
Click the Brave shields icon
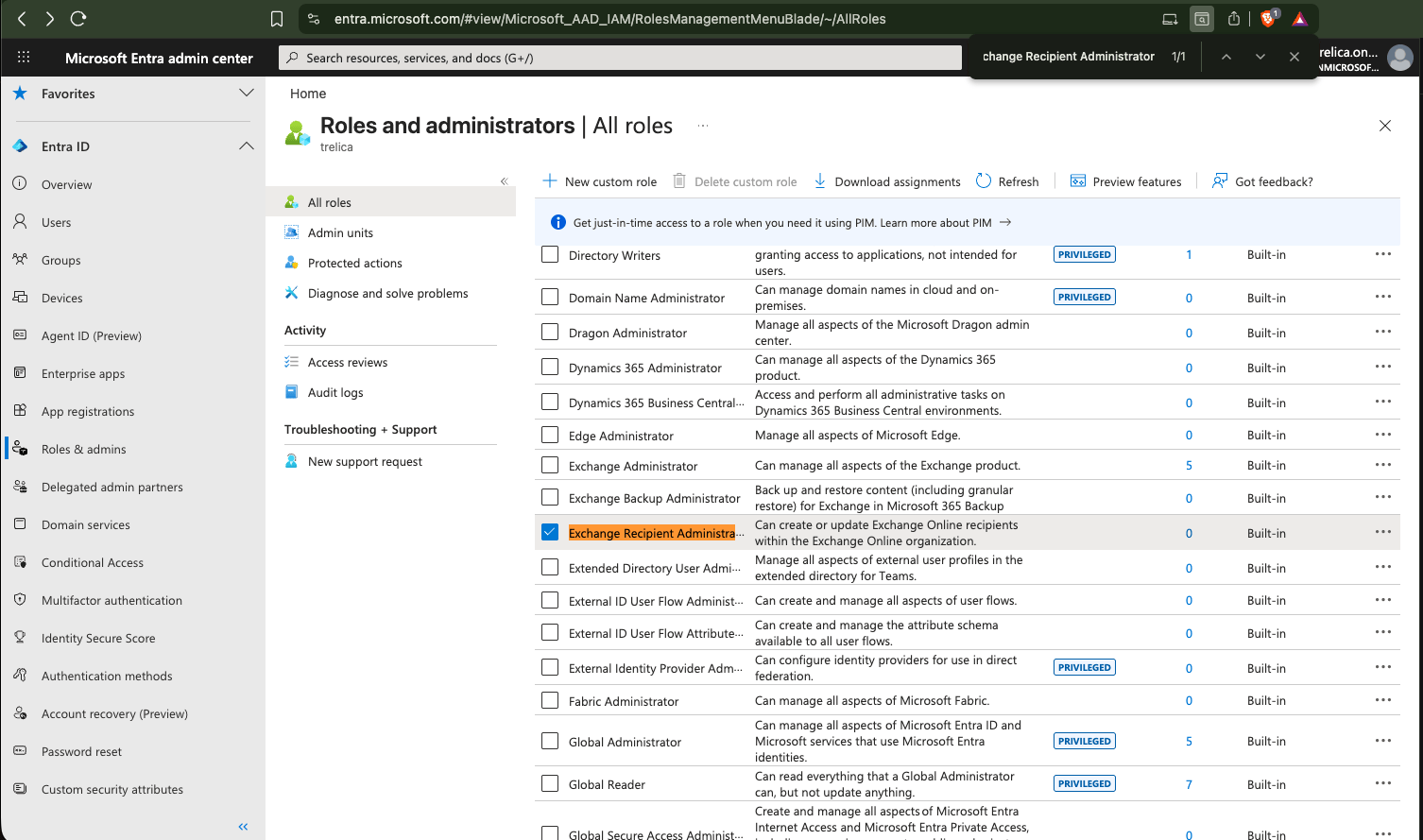pyautogui.click(x=1268, y=18)
